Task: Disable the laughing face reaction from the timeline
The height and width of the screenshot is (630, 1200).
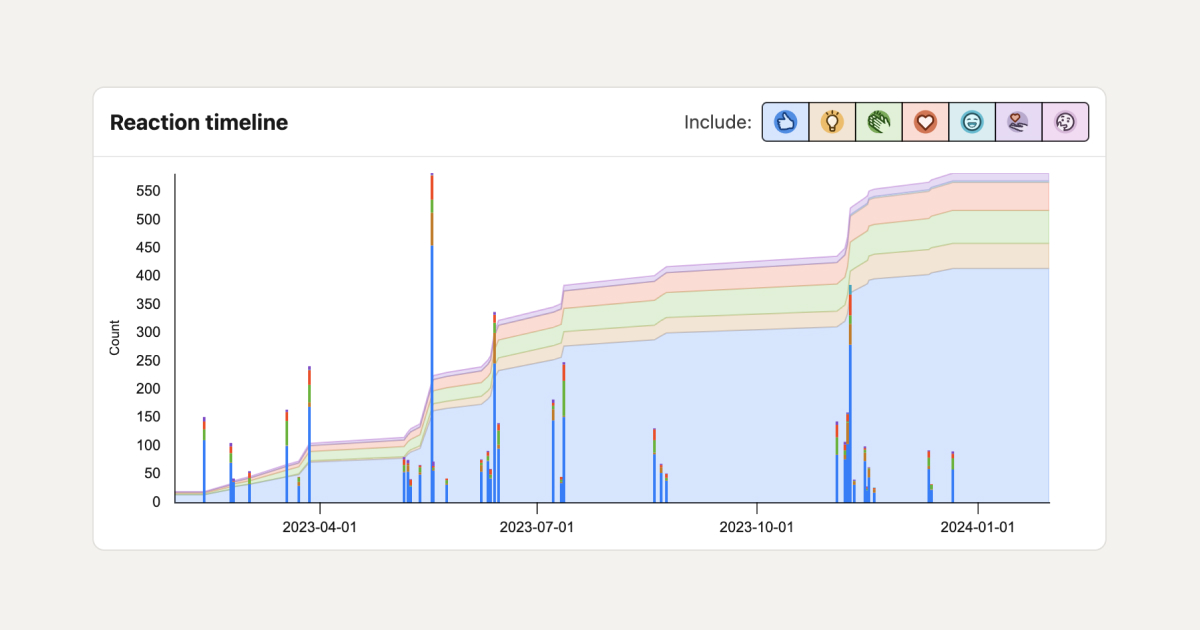Action: (972, 121)
